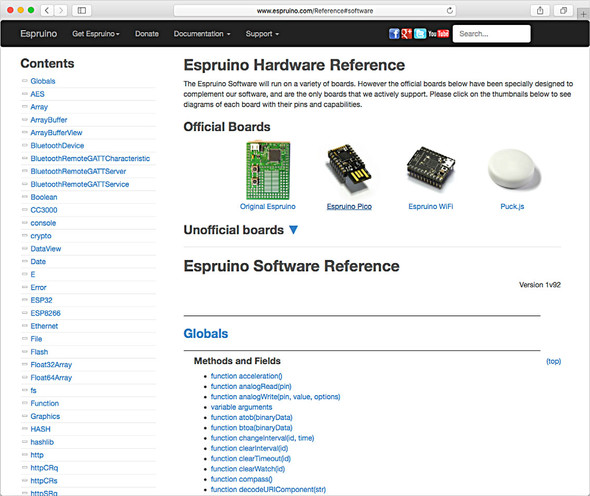Select the Safari address bar

(x=315, y=11)
